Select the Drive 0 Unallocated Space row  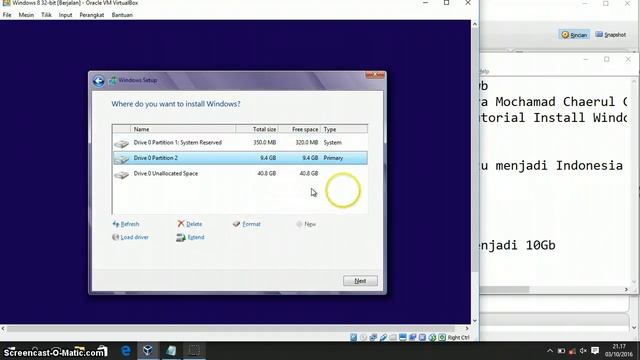point(240,173)
